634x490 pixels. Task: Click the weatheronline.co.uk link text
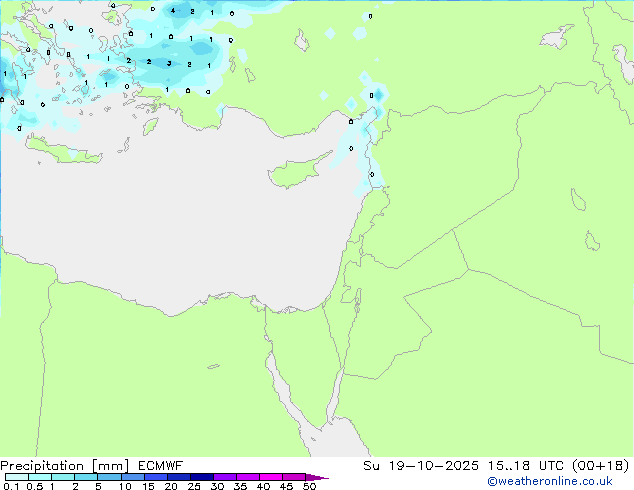click(x=550, y=481)
